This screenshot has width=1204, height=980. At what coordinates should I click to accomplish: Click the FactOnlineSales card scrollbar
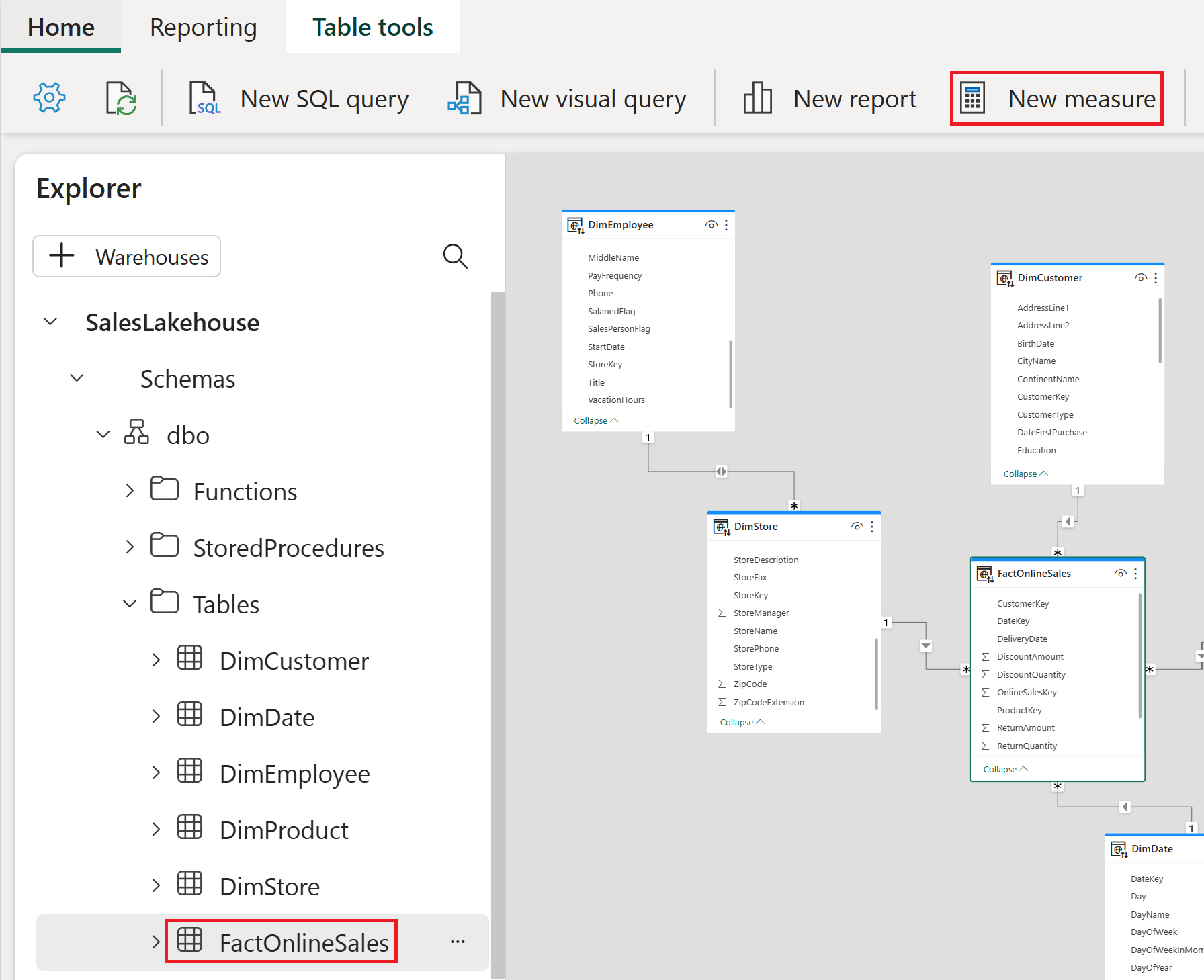pyautogui.click(x=1140, y=656)
